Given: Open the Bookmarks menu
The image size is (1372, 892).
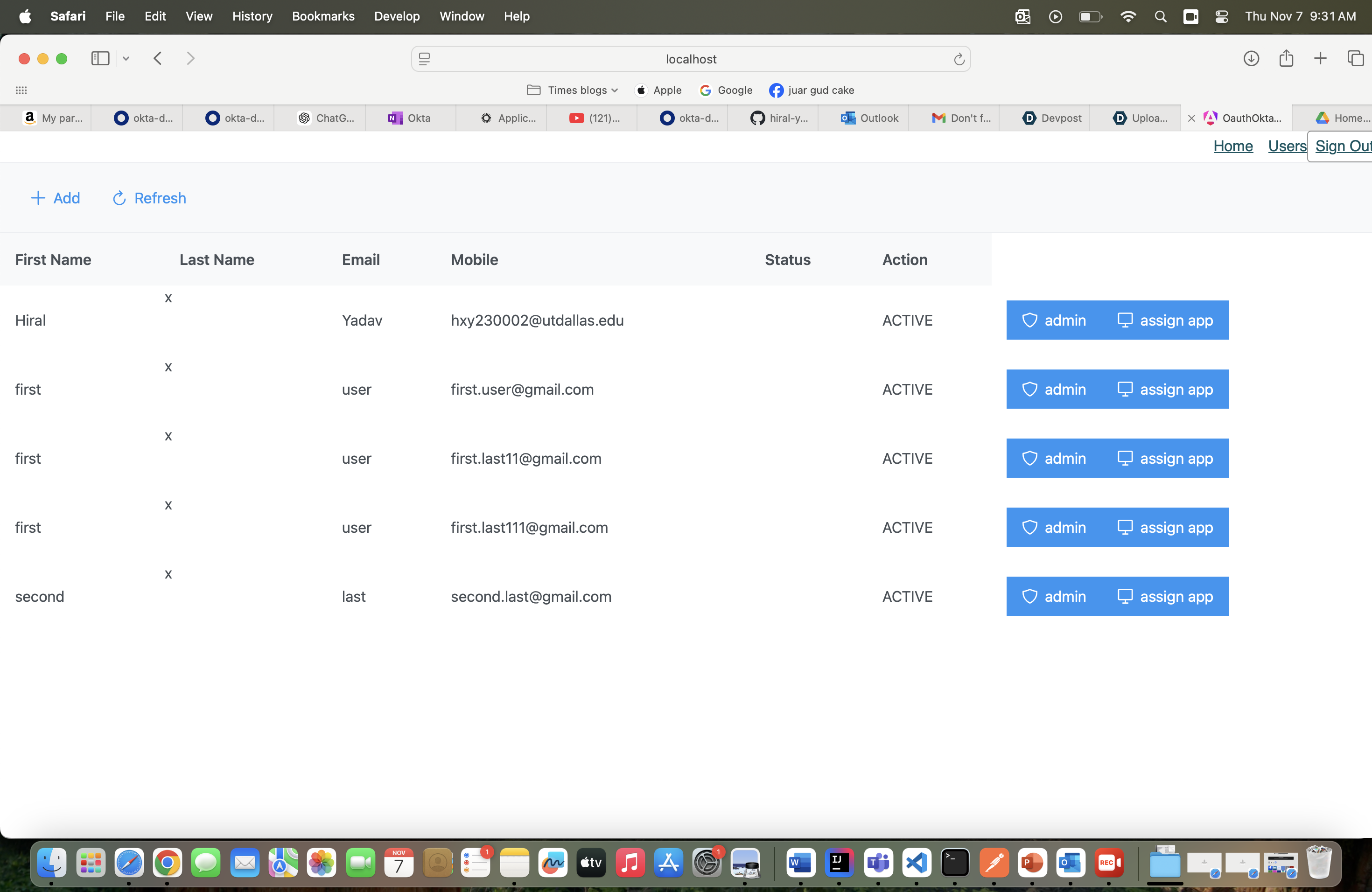Looking at the screenshot, I should point(323,17).
